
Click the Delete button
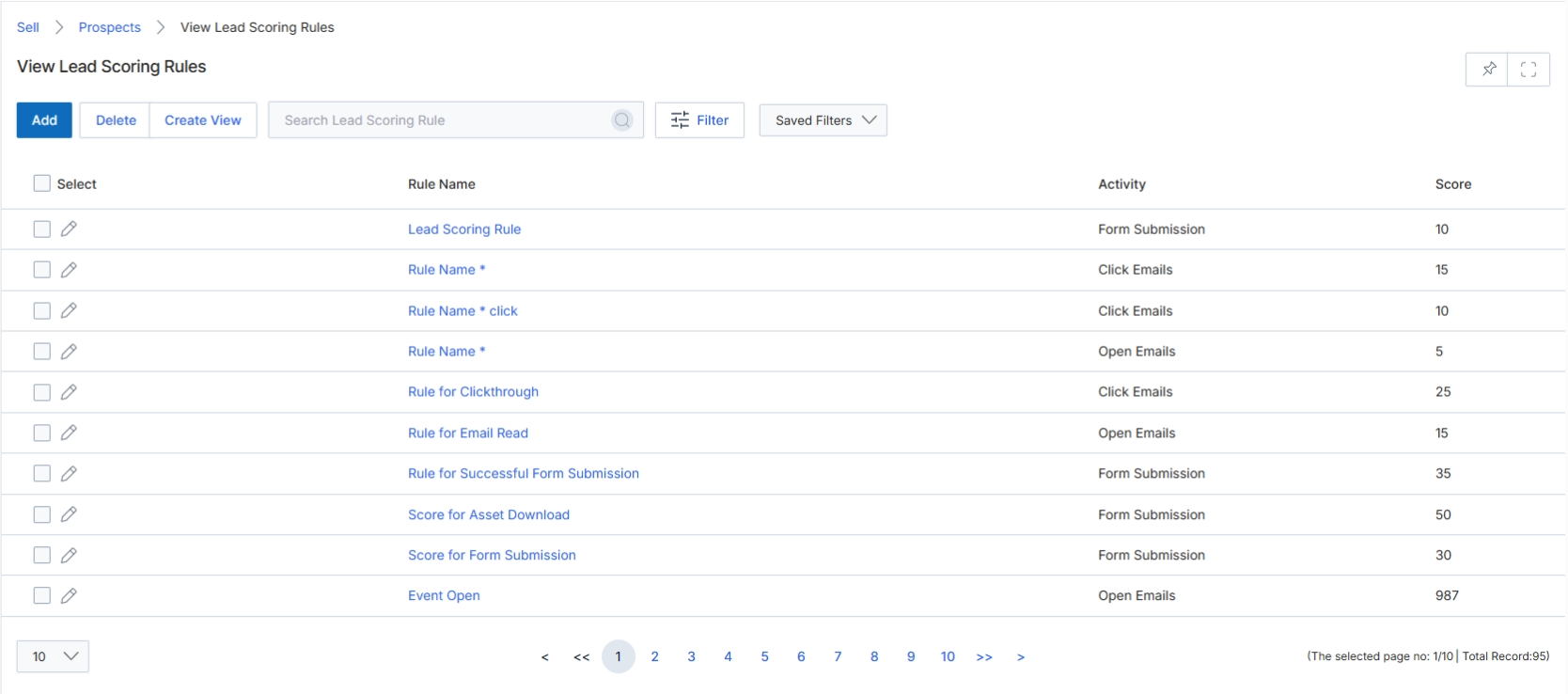(x=116, y=120)
